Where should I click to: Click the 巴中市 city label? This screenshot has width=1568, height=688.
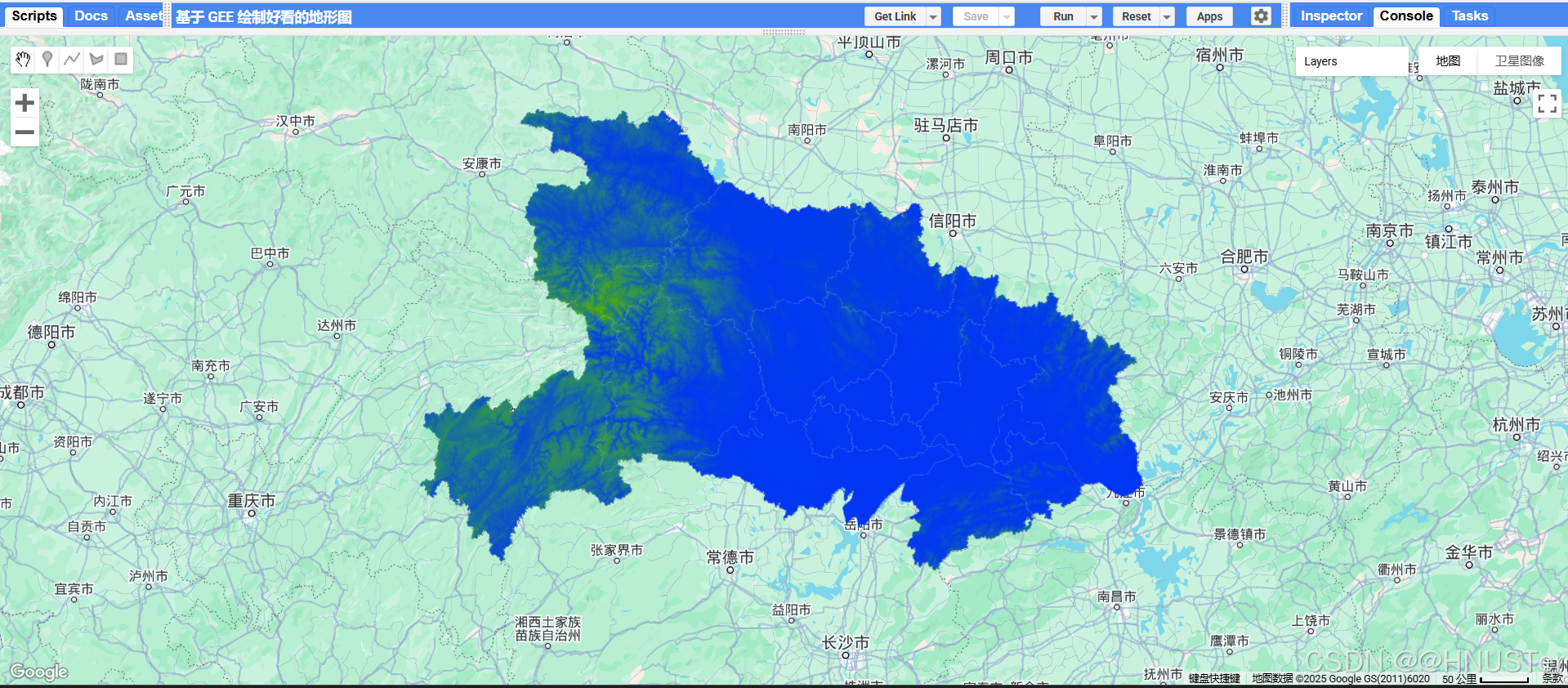pyautogui.click(x=270, y=253)
